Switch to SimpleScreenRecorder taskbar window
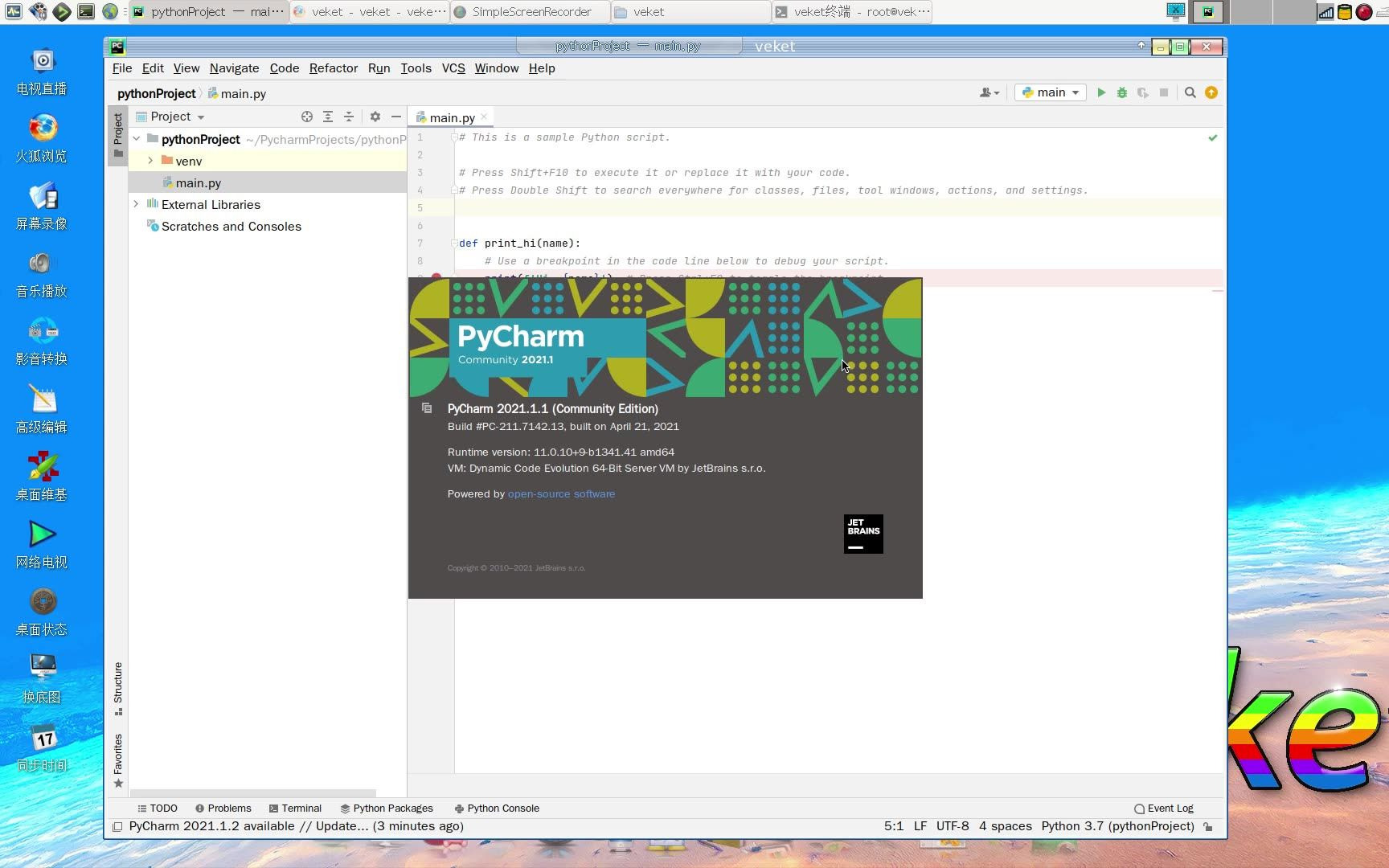The height and width of the screenshot is (868, 1389). coord(531,12)
